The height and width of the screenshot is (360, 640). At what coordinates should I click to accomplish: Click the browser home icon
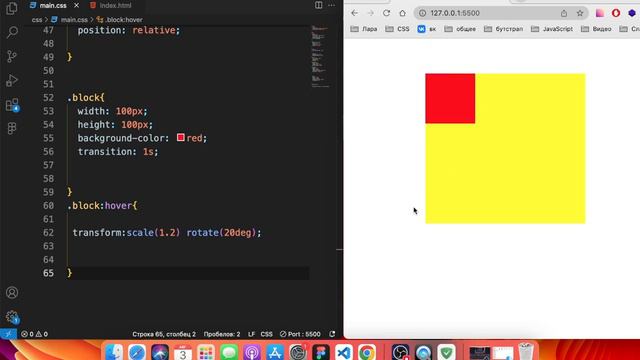[x=402, y=13]
